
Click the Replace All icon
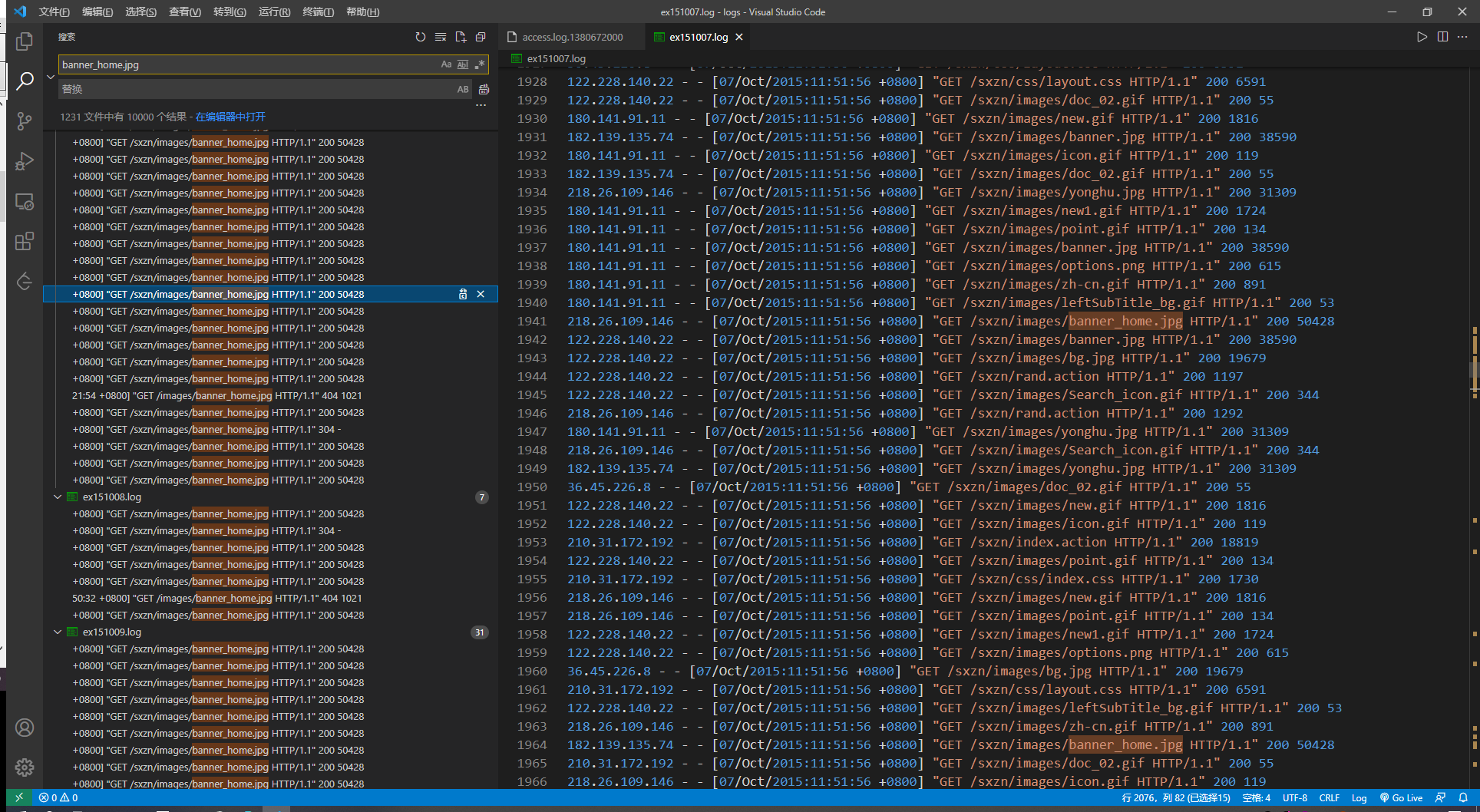pos(484,89)
